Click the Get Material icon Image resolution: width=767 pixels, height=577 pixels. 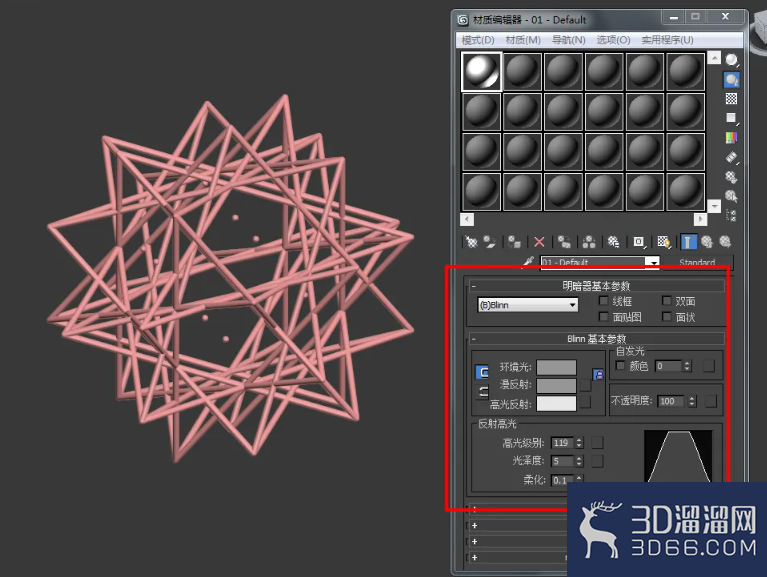472,242
